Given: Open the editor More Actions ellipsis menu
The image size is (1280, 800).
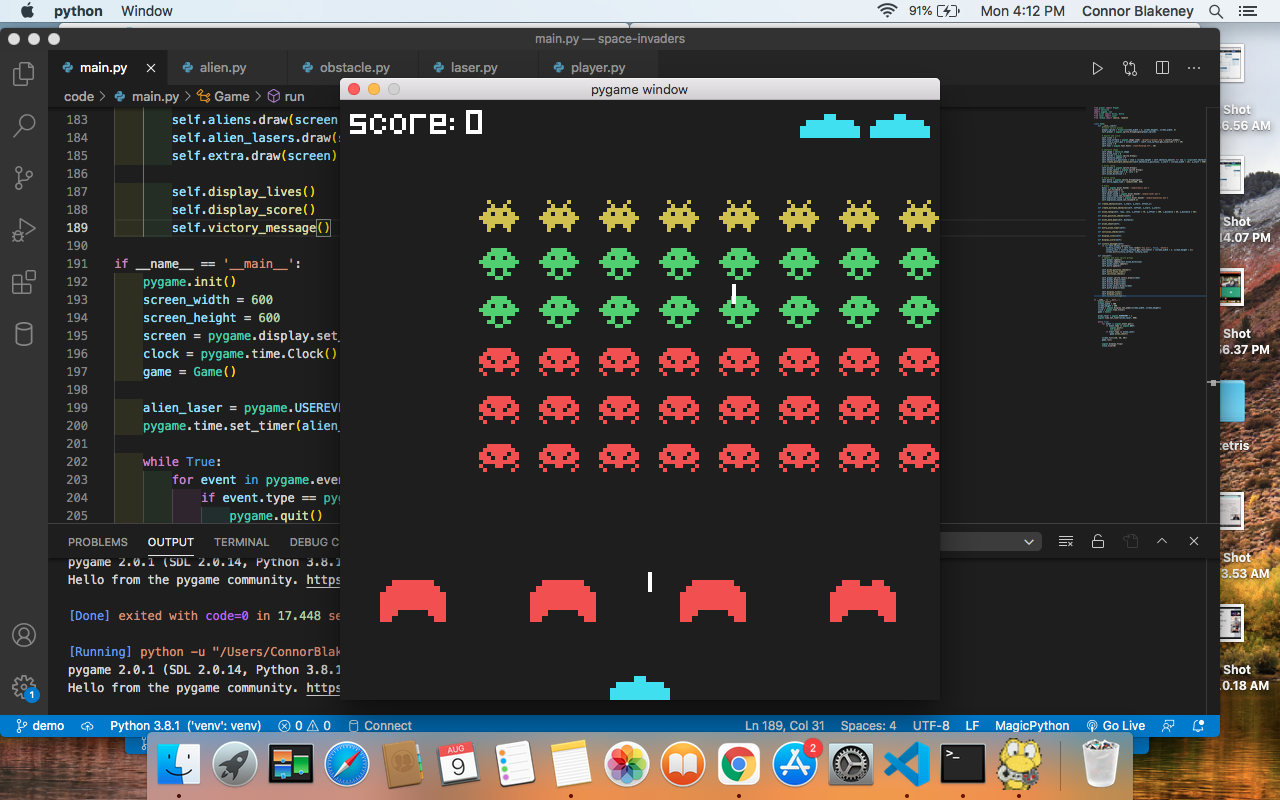Looking at the screenshot, I should [1194, 68].
